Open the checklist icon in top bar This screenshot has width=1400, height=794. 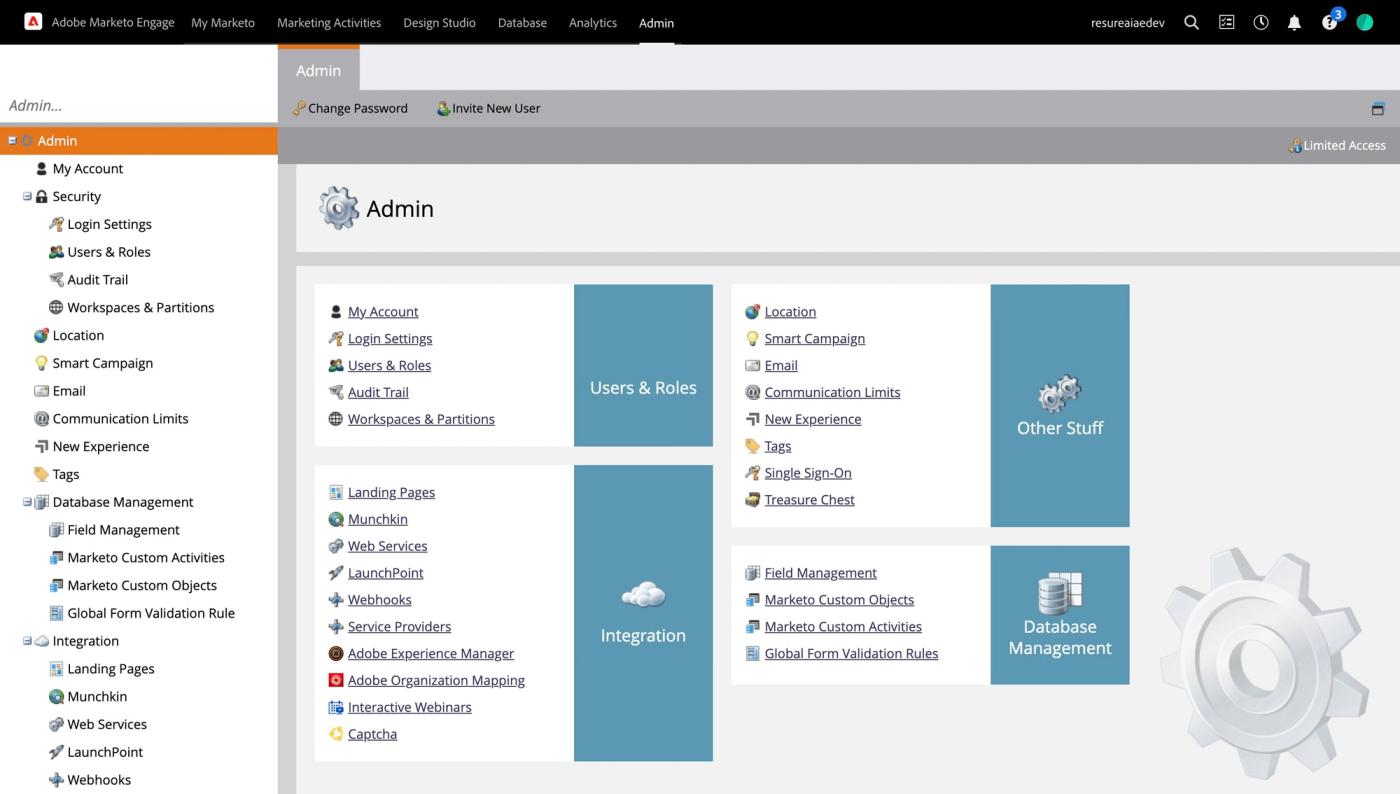[x=1226, y=22]
